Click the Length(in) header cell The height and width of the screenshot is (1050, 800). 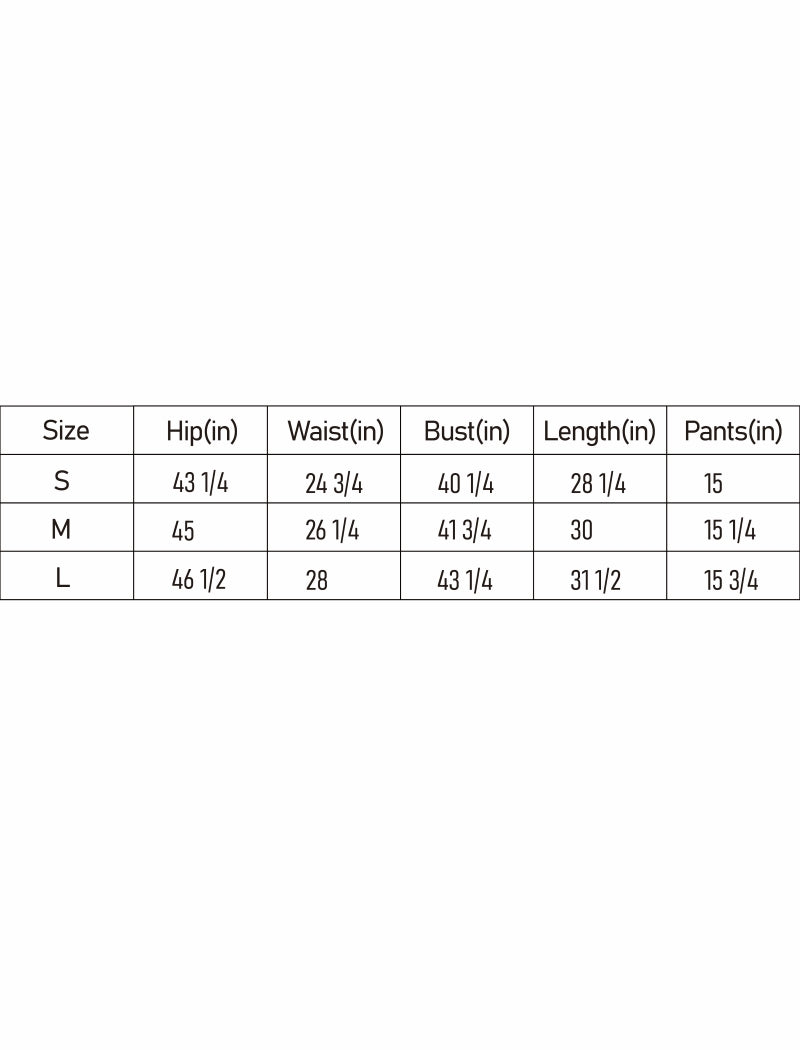coord(600,431)
